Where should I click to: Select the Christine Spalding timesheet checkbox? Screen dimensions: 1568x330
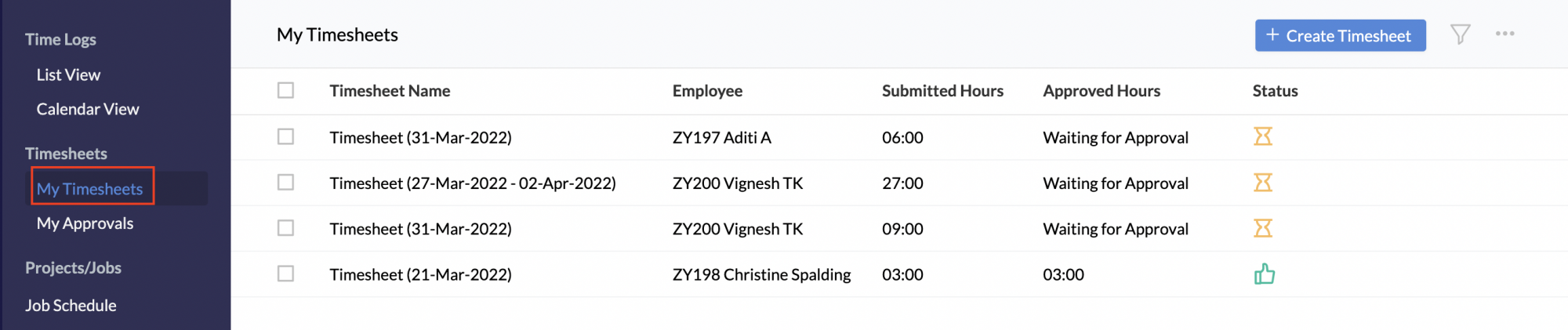click(x=285, y=274)
